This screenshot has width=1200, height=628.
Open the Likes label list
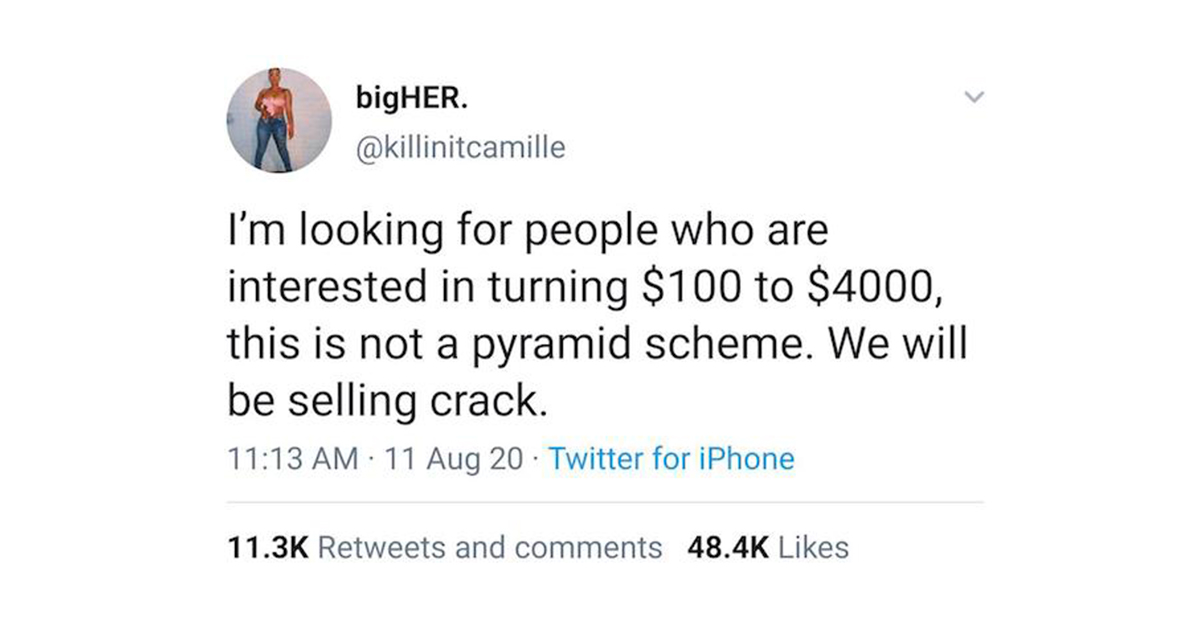pyautogui.click(x=813, y=547)
